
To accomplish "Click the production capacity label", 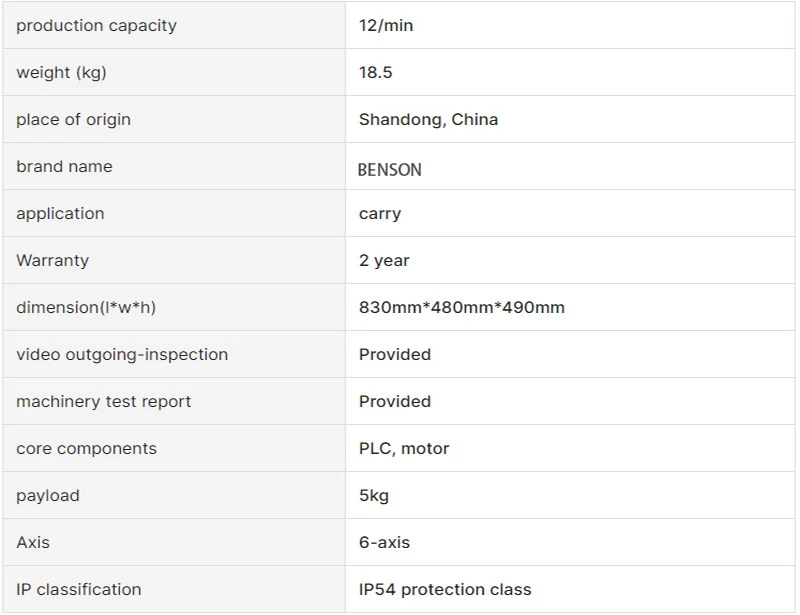I will coord(96,26).
